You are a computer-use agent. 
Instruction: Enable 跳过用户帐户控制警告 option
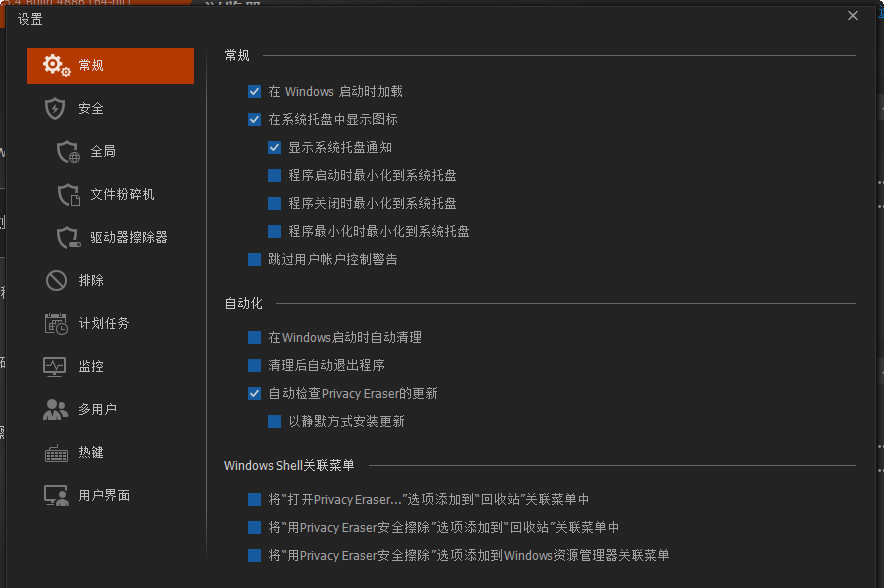[x=254, y=259]
